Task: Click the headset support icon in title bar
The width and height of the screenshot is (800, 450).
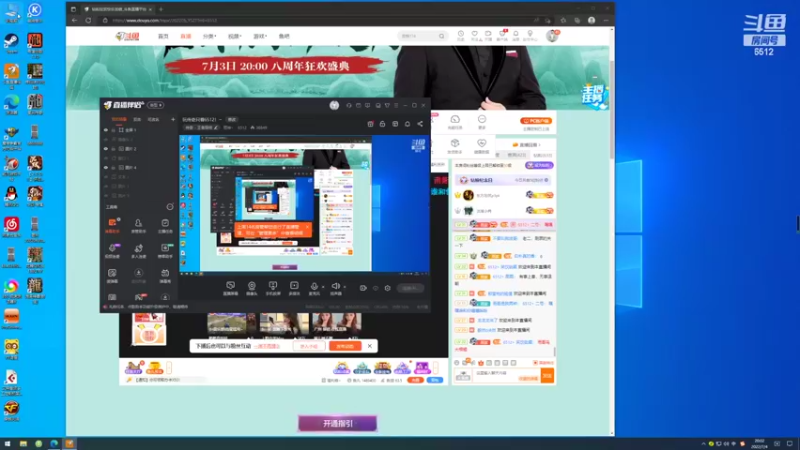Action: [349, 106]
